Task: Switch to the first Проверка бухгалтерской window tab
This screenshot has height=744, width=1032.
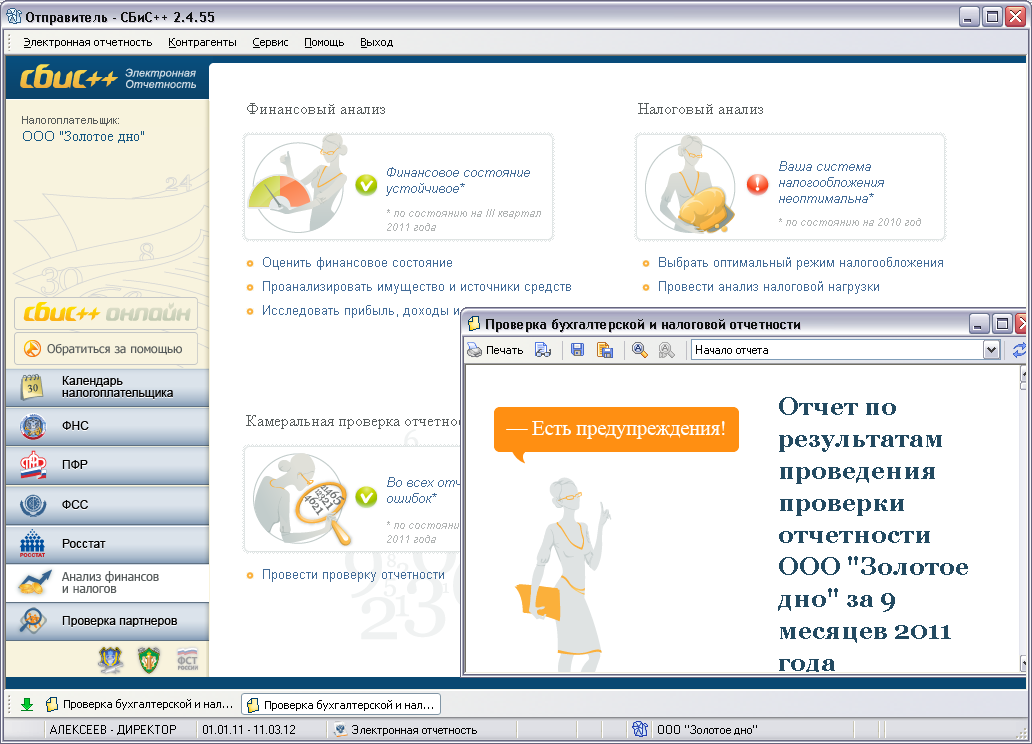Action: [x=140, y=704]
